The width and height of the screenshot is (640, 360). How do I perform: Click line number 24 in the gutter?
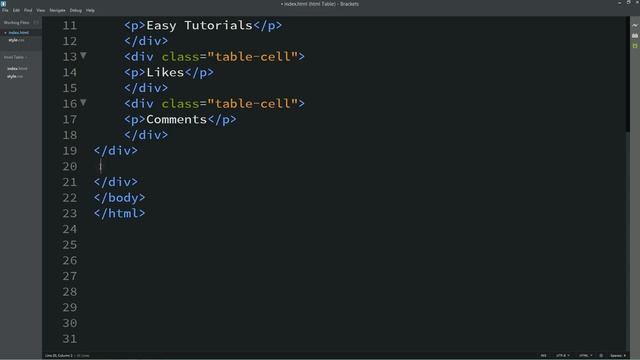[69, 229]
